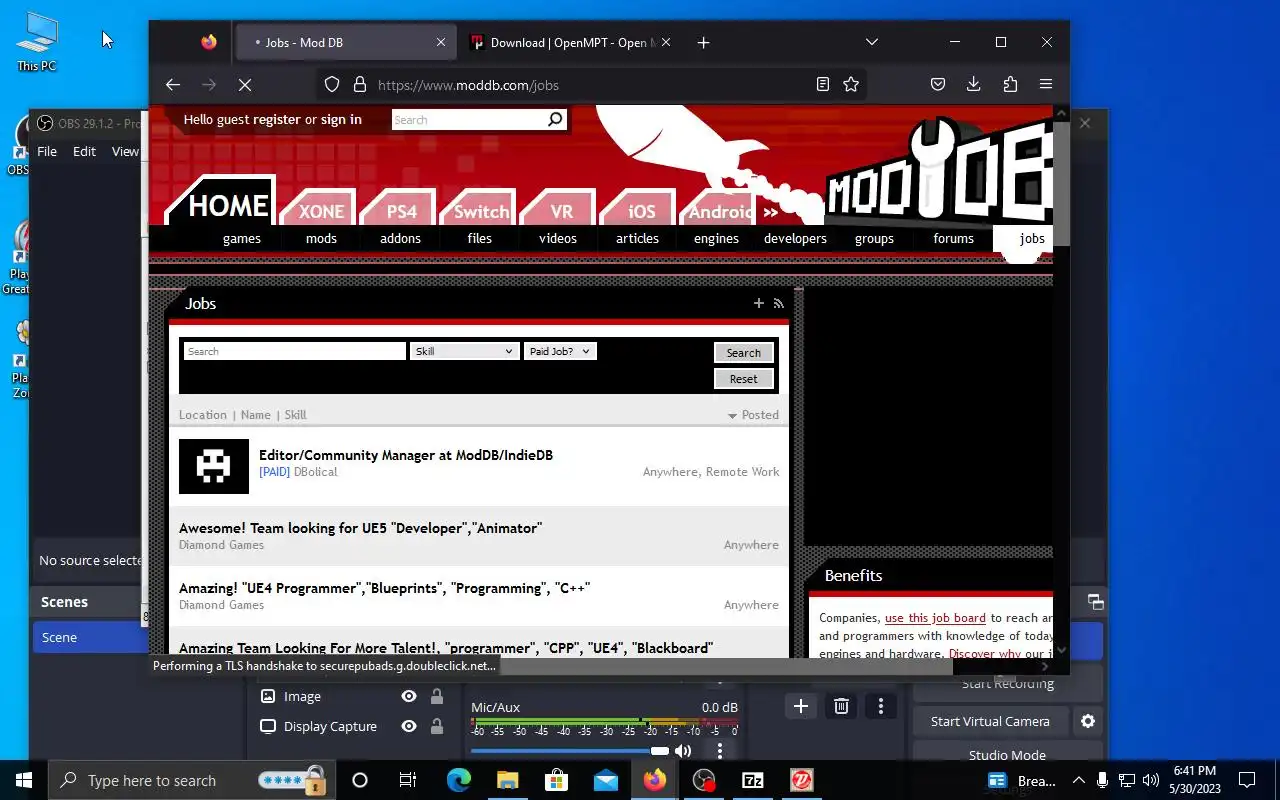The image size is (1280, 800).
Task: Click the Reset button
Action: (744, 379)
